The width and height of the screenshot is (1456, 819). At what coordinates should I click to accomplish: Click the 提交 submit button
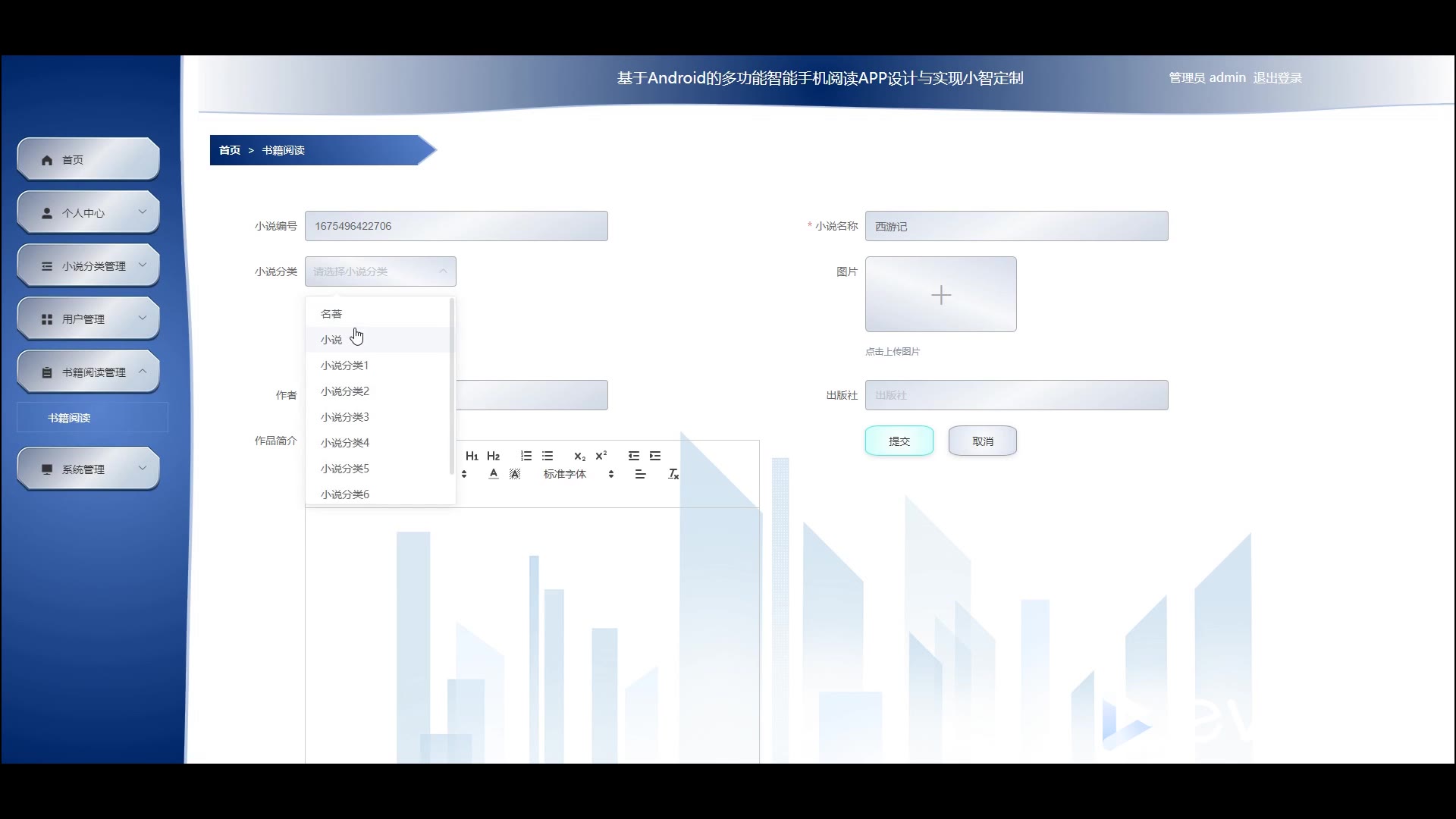pos(899,441)
